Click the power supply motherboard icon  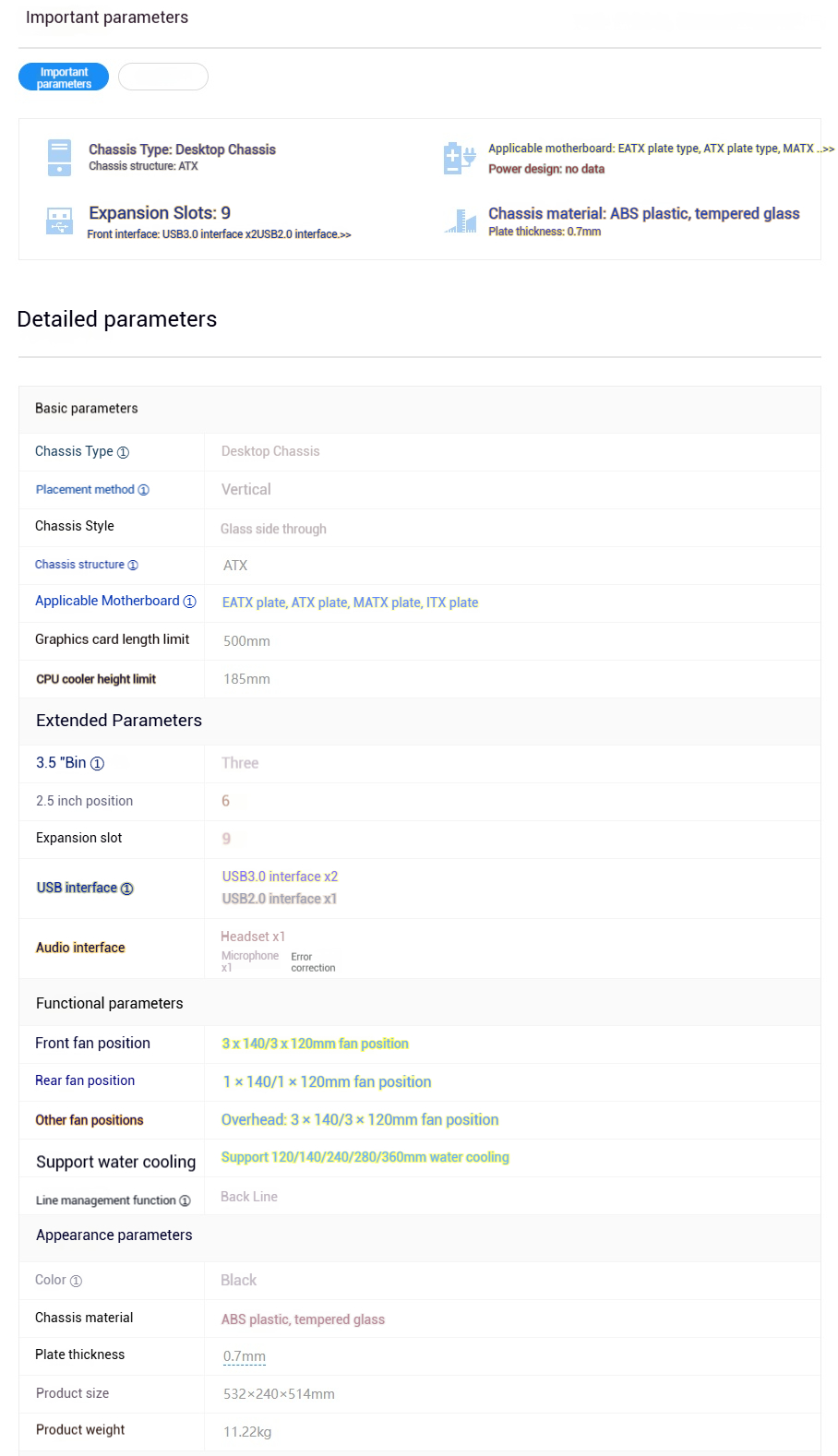(459, 158)
